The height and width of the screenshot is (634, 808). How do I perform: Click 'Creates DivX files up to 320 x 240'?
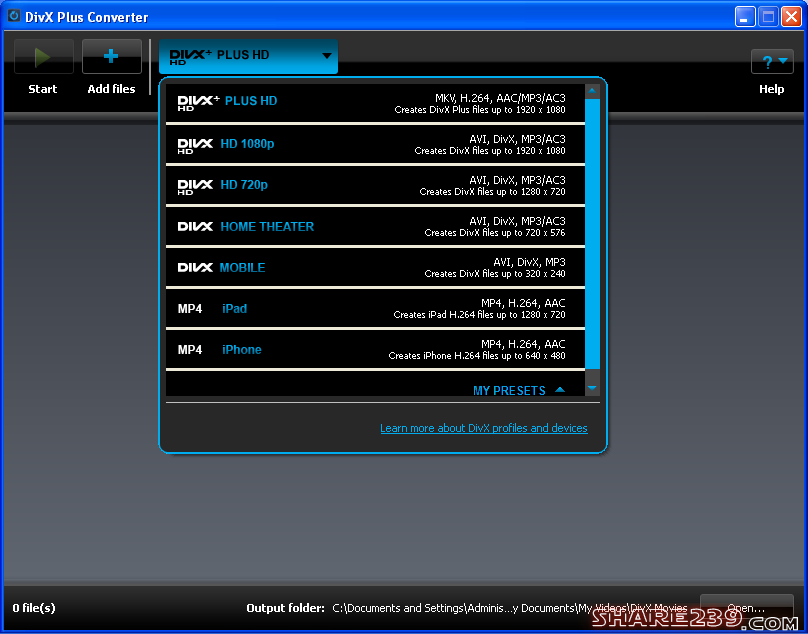(x=495, y=274)
